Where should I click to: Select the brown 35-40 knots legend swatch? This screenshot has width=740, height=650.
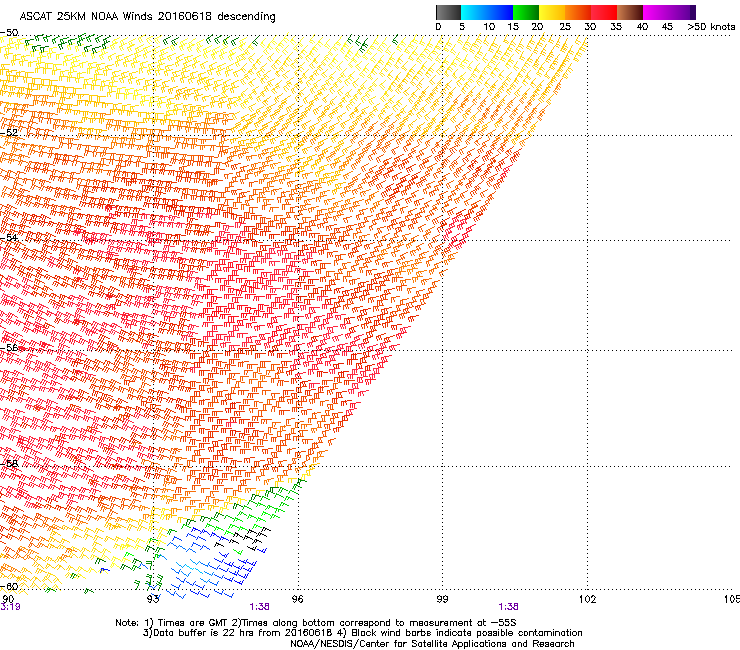(630, 12)
